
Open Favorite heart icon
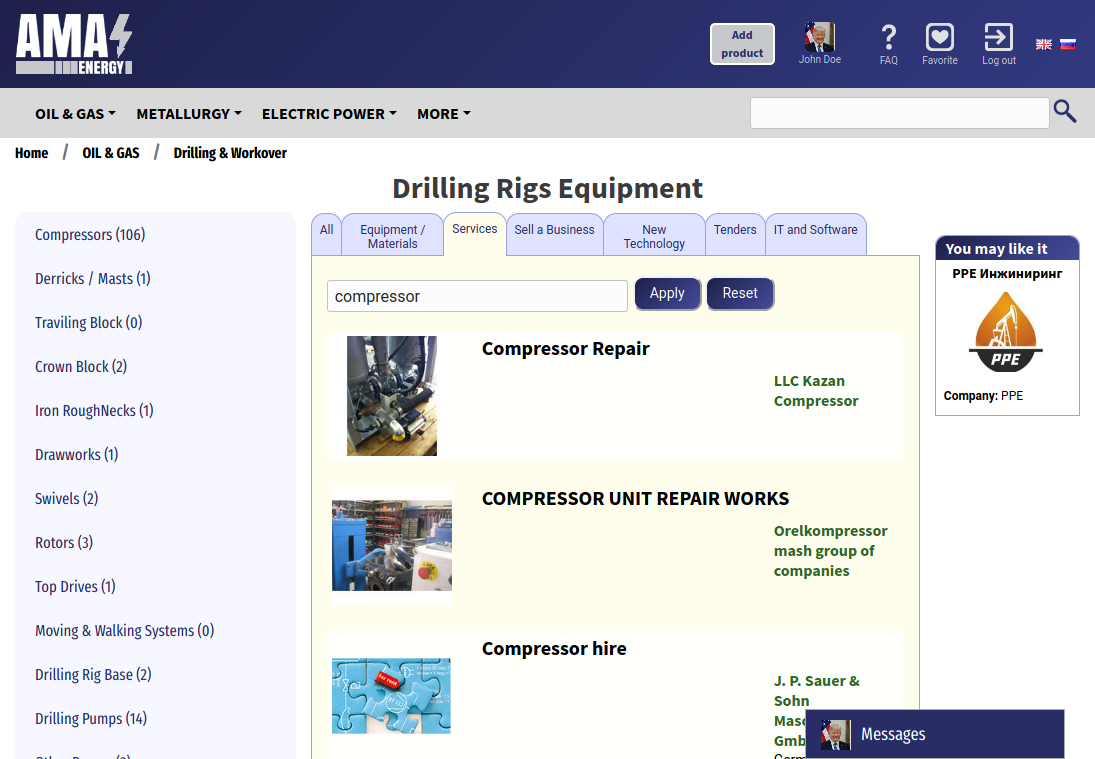[x=939, y=38]
